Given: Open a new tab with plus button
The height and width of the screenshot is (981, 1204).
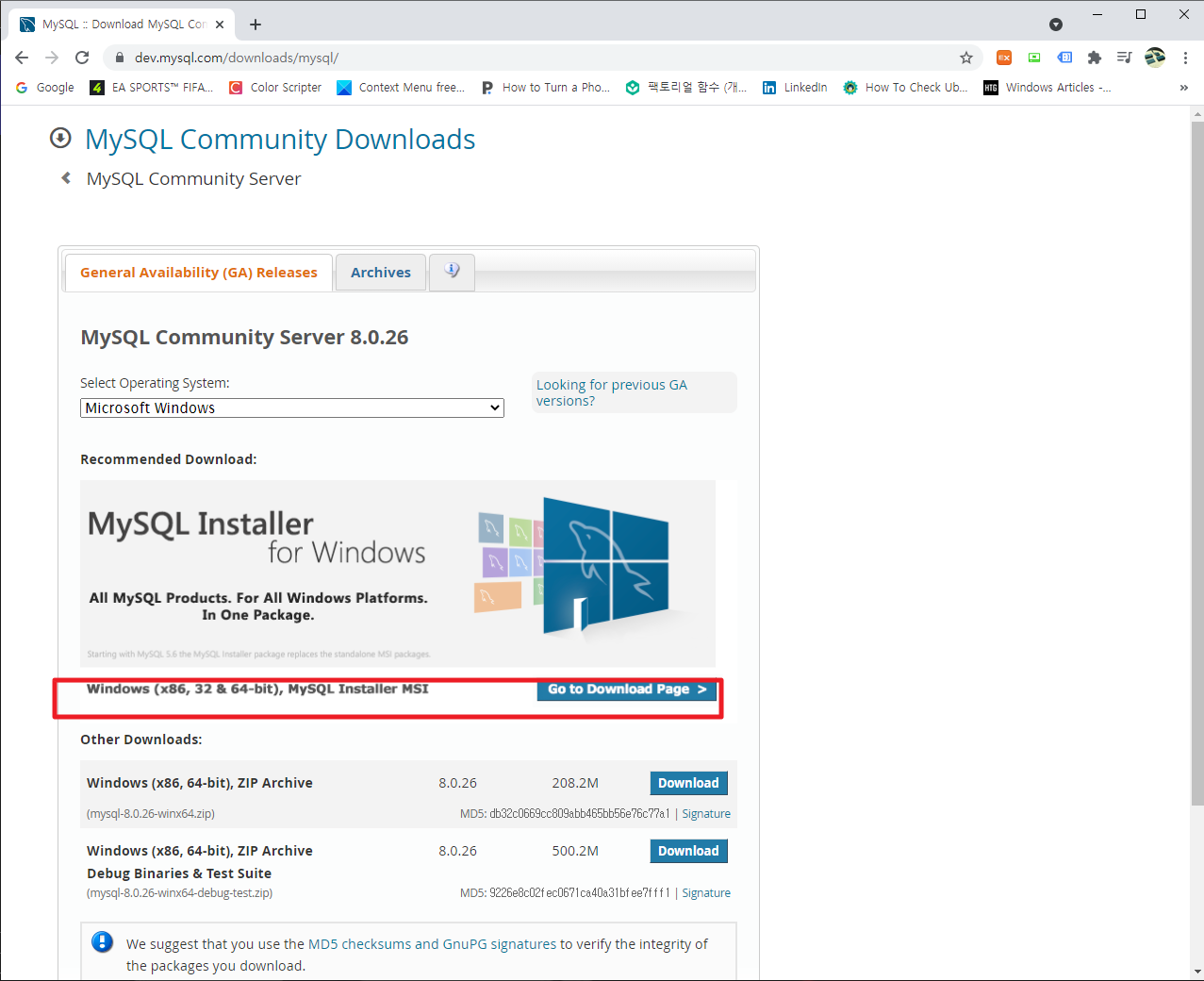Looking at the screenshot, I should (x=256, y=25).
